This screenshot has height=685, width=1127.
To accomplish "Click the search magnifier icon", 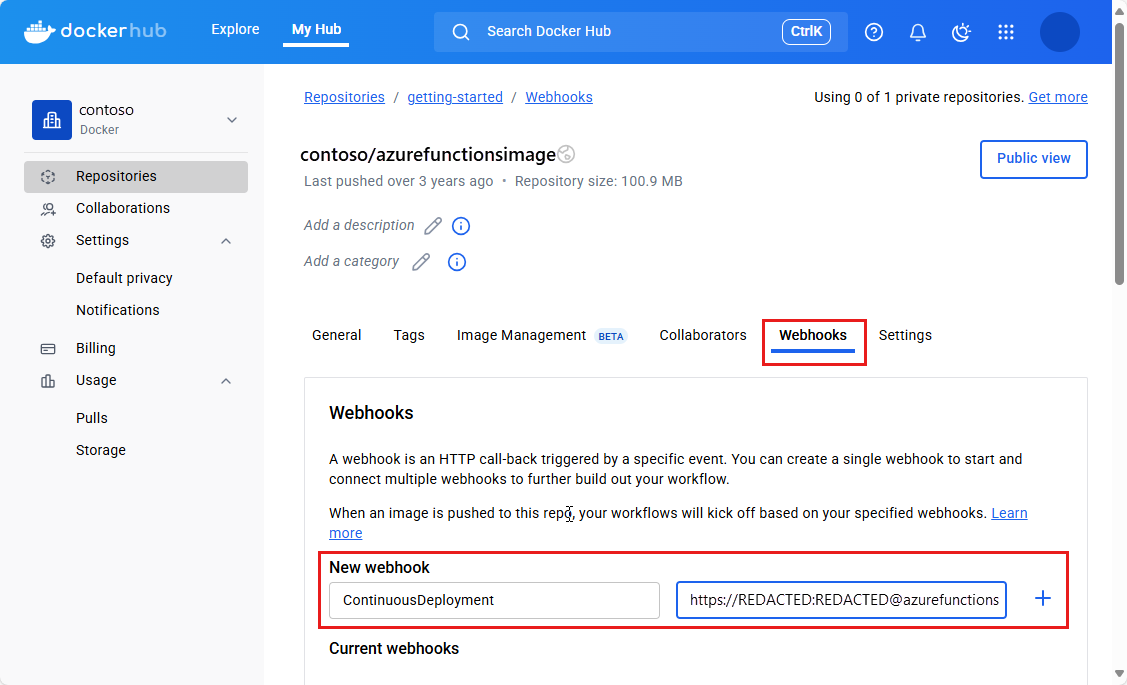I will pyautogui.click(x=460, y=31).
